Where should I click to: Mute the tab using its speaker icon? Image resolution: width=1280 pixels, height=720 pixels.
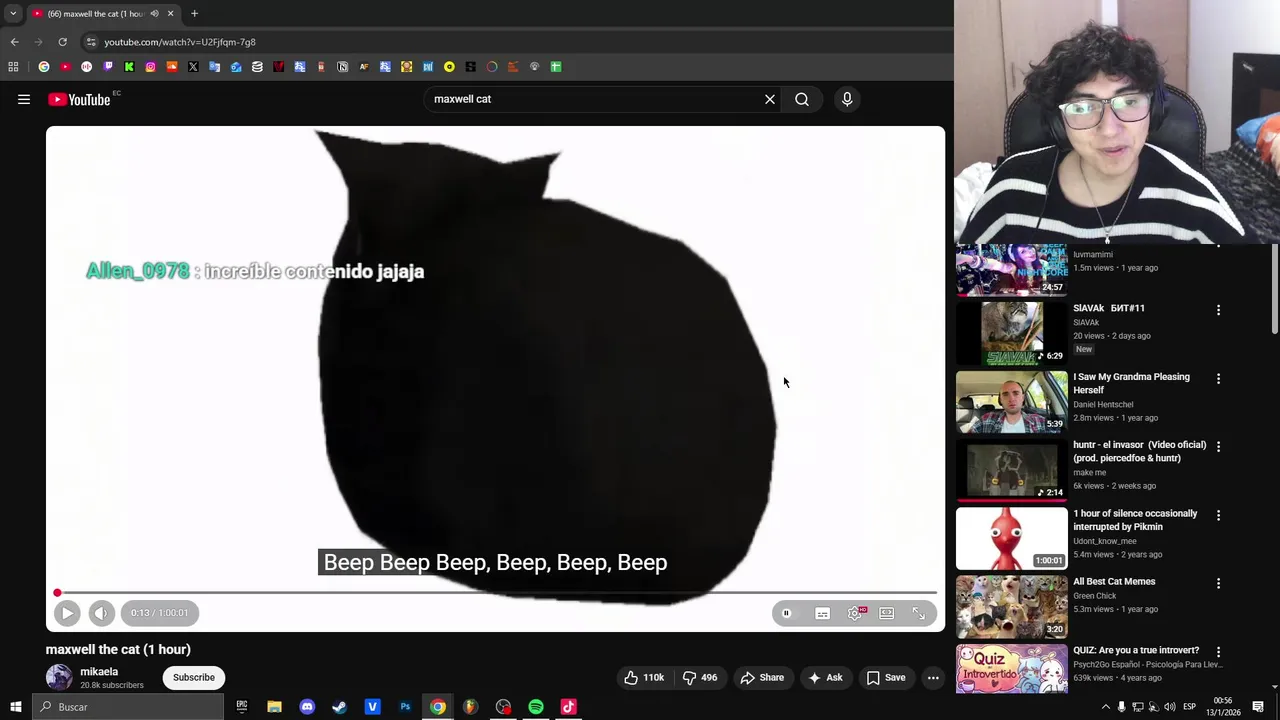(x=154, y=14)
